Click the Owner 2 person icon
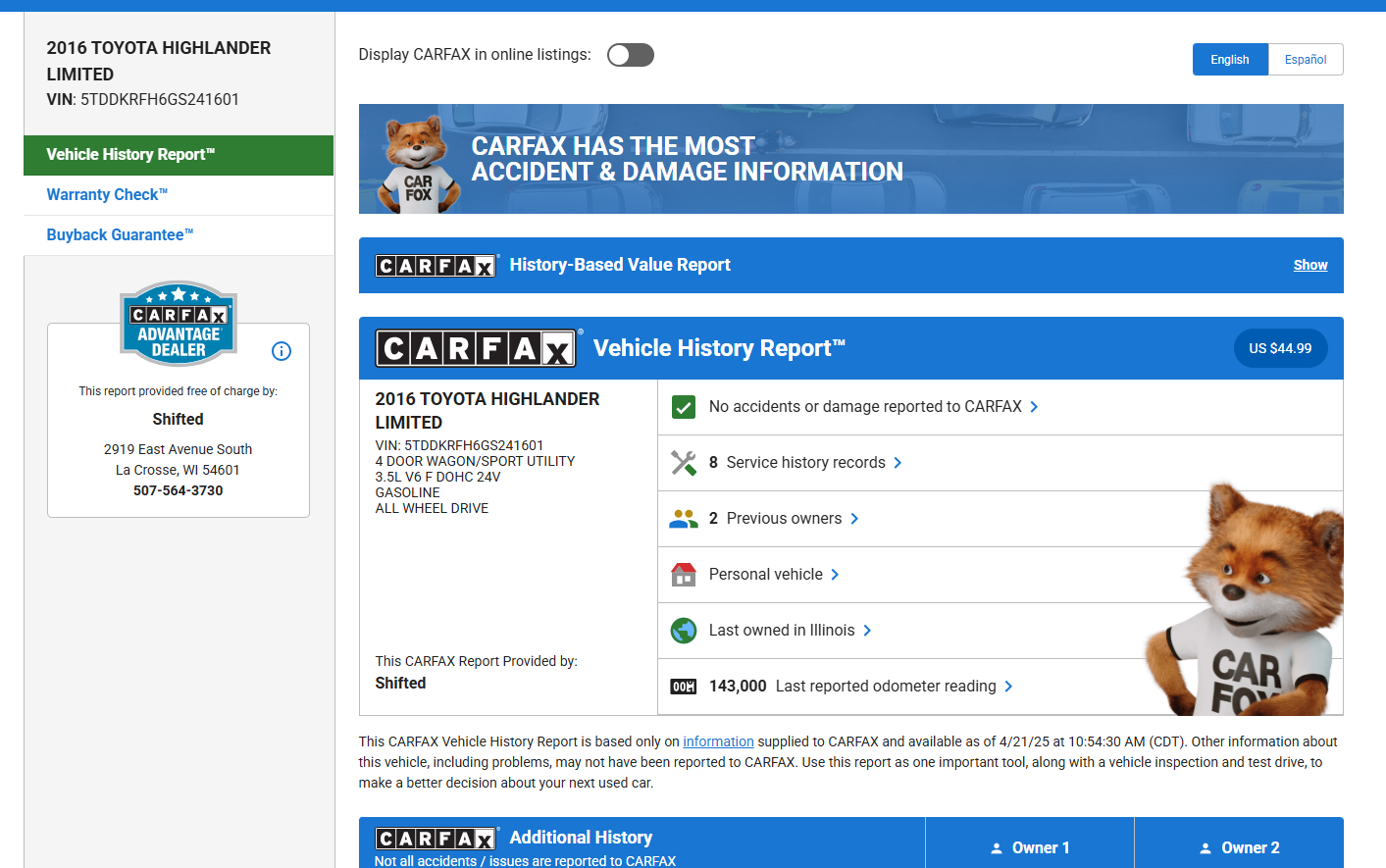 pos(1206,848)
